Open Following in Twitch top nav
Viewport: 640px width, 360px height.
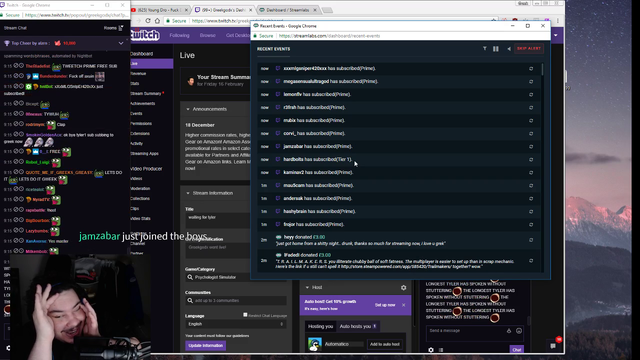(180, 36)
